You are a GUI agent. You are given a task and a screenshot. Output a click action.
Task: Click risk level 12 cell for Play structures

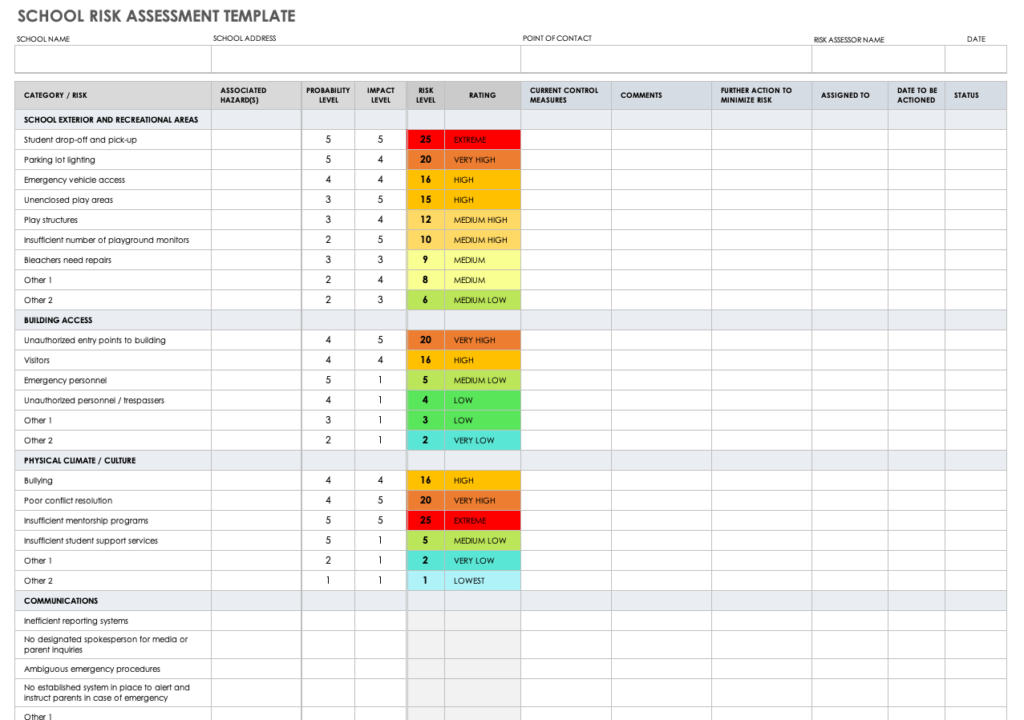click(425, 220)
